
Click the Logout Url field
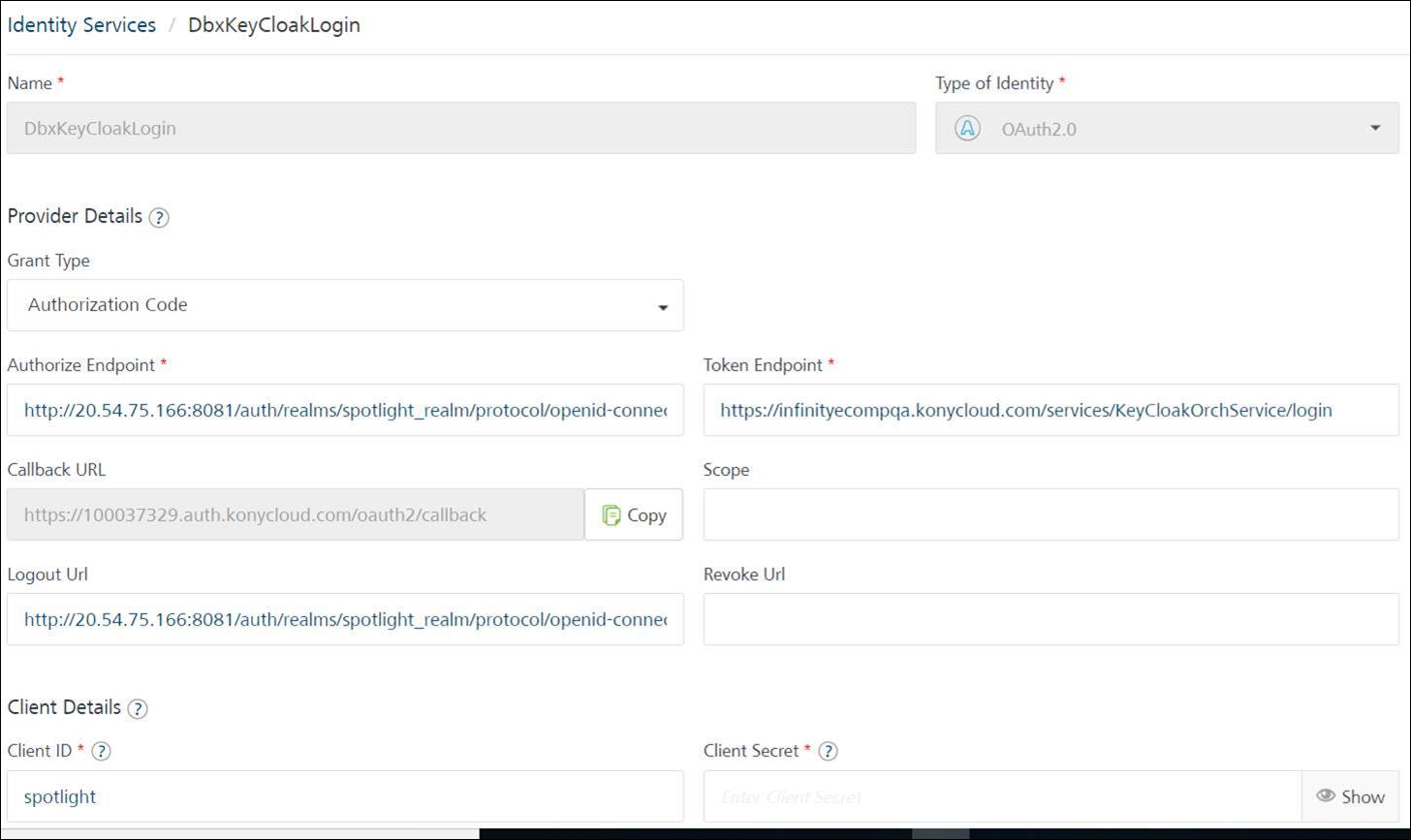tap(345, 619)
